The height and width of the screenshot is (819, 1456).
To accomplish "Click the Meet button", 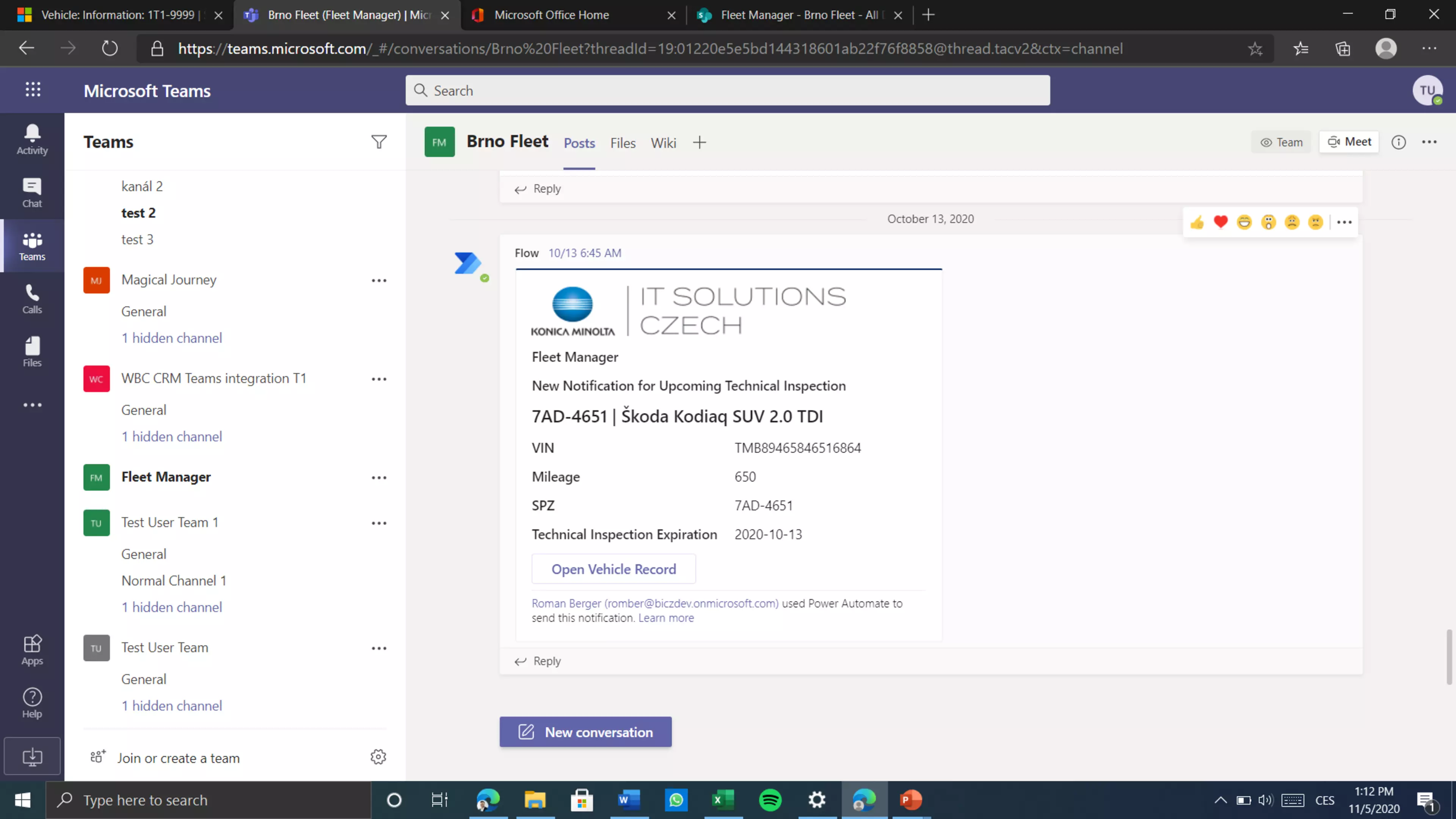I will pyautogui.click(x=1349, y=142).
